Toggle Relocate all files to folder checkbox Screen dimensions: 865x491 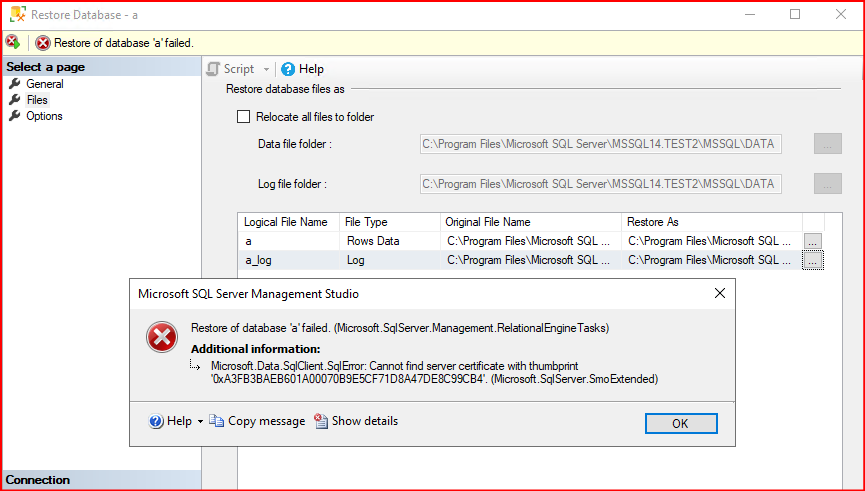[243, 117]
